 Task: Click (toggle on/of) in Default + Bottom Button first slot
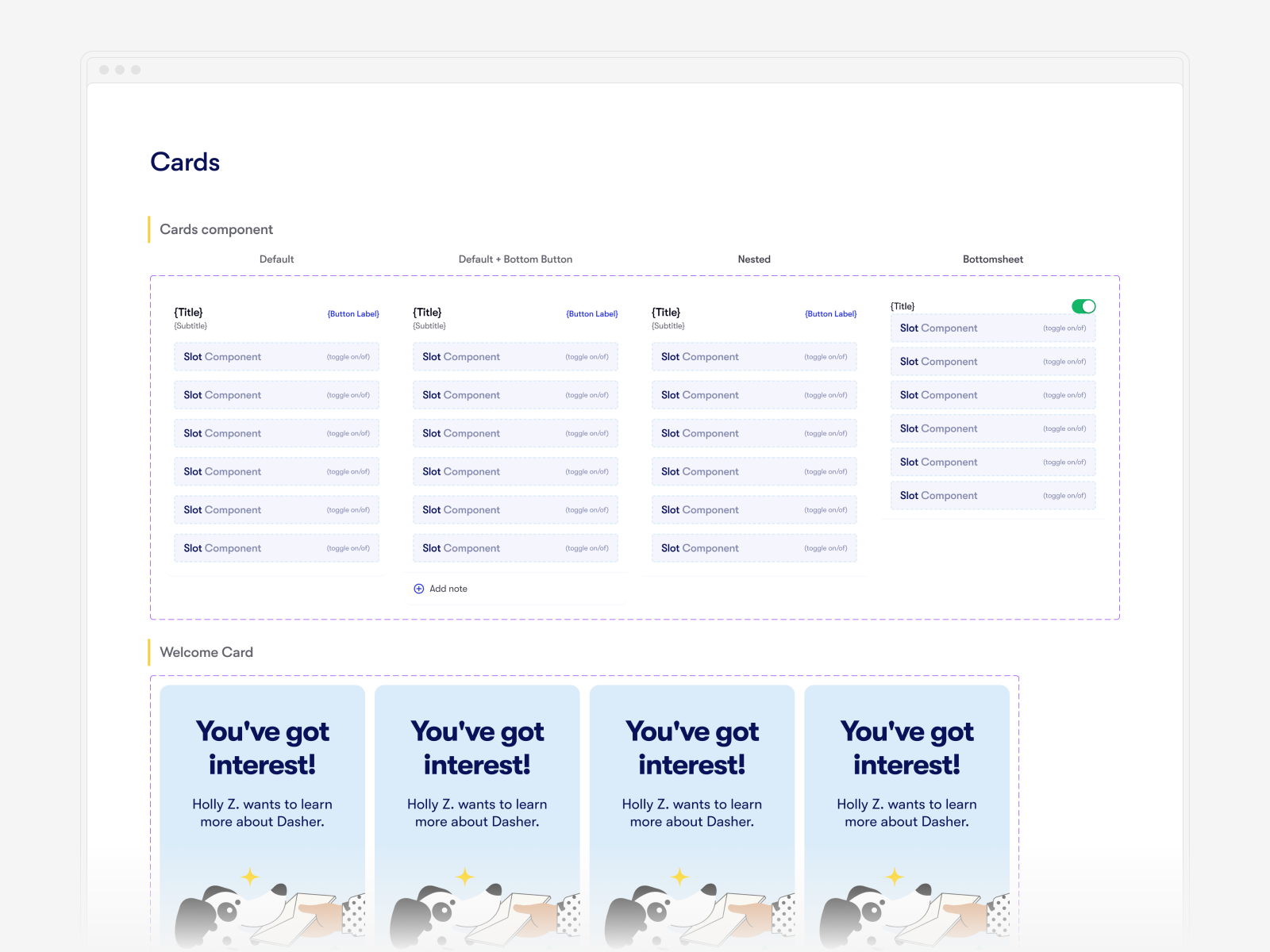(587, 357)
